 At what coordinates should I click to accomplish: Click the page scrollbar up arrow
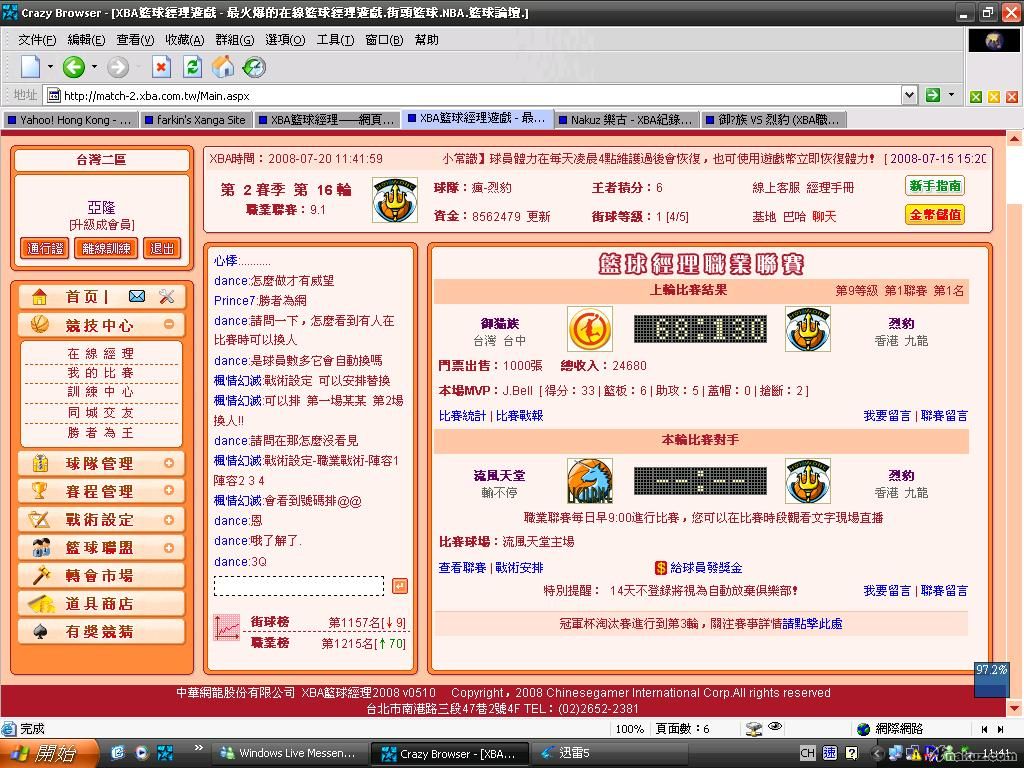click(x=1014, y=138)
